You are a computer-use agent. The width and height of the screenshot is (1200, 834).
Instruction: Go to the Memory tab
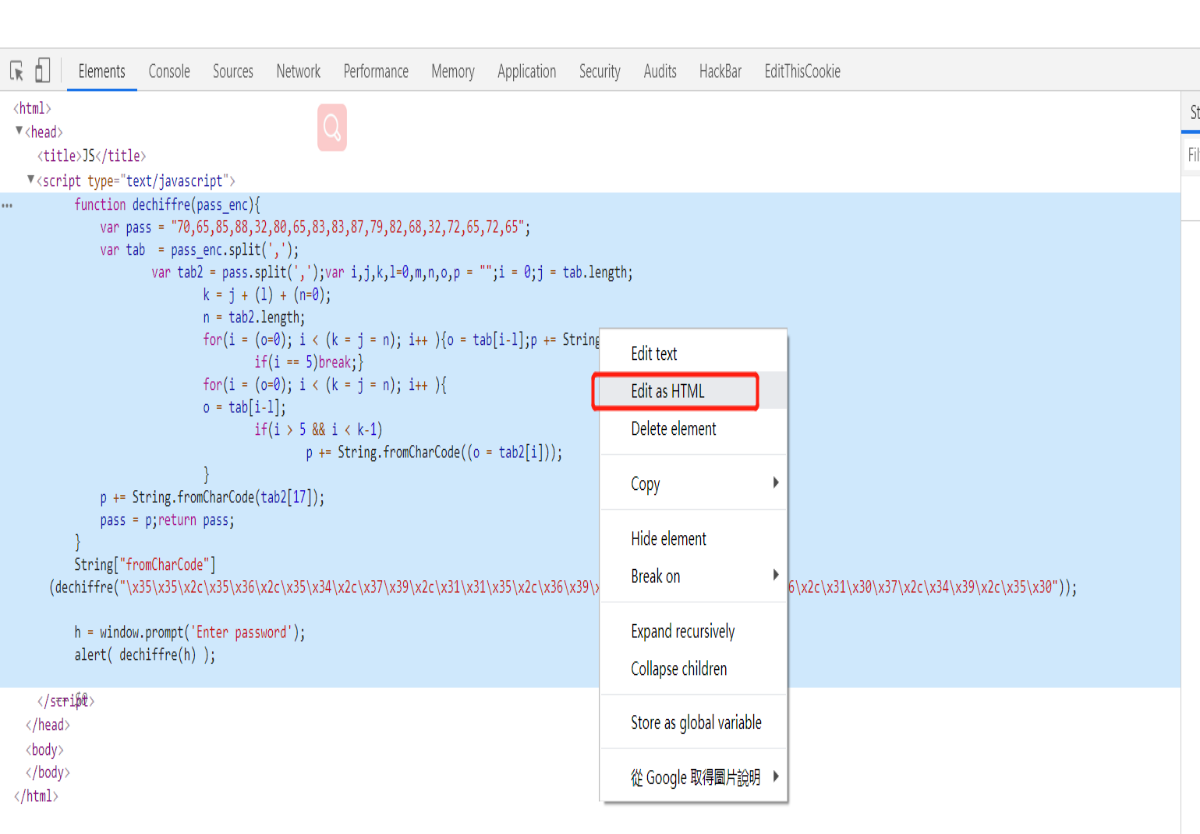(453, 71)
